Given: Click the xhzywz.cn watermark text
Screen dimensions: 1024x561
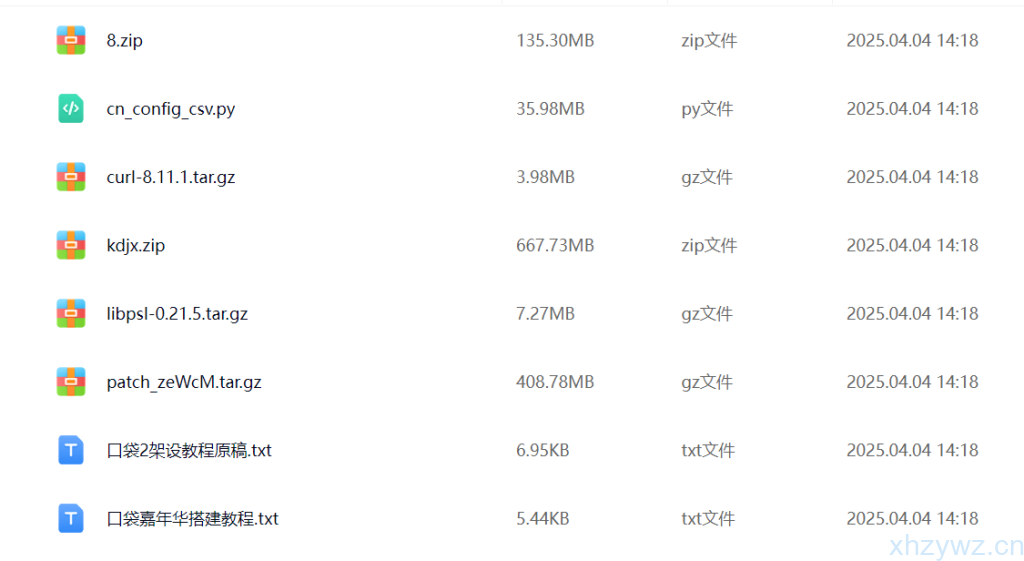Looking at the screenshot, I should [955, 546].
